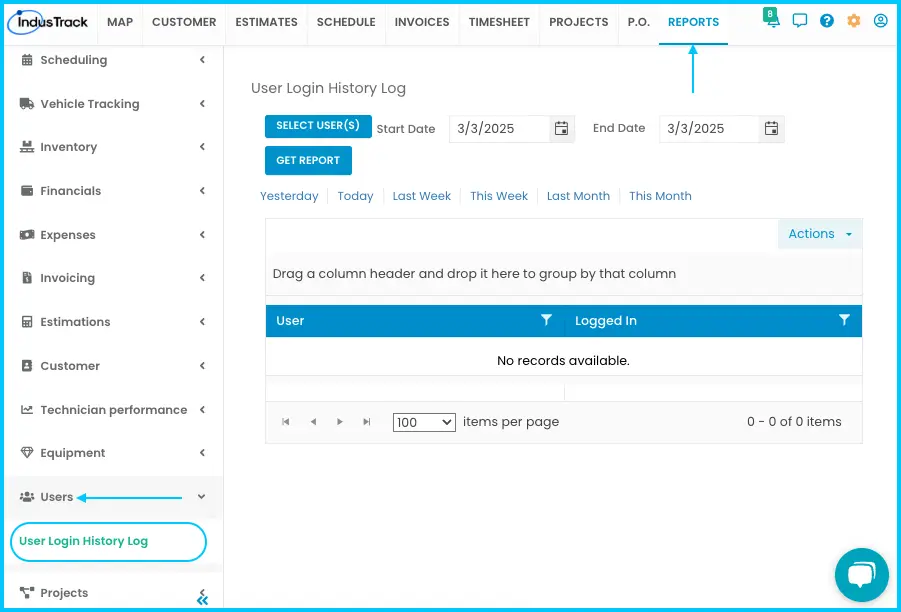Click the Projects diagram icon
This screenshot has width=901, height=612.
click(27, 592)
